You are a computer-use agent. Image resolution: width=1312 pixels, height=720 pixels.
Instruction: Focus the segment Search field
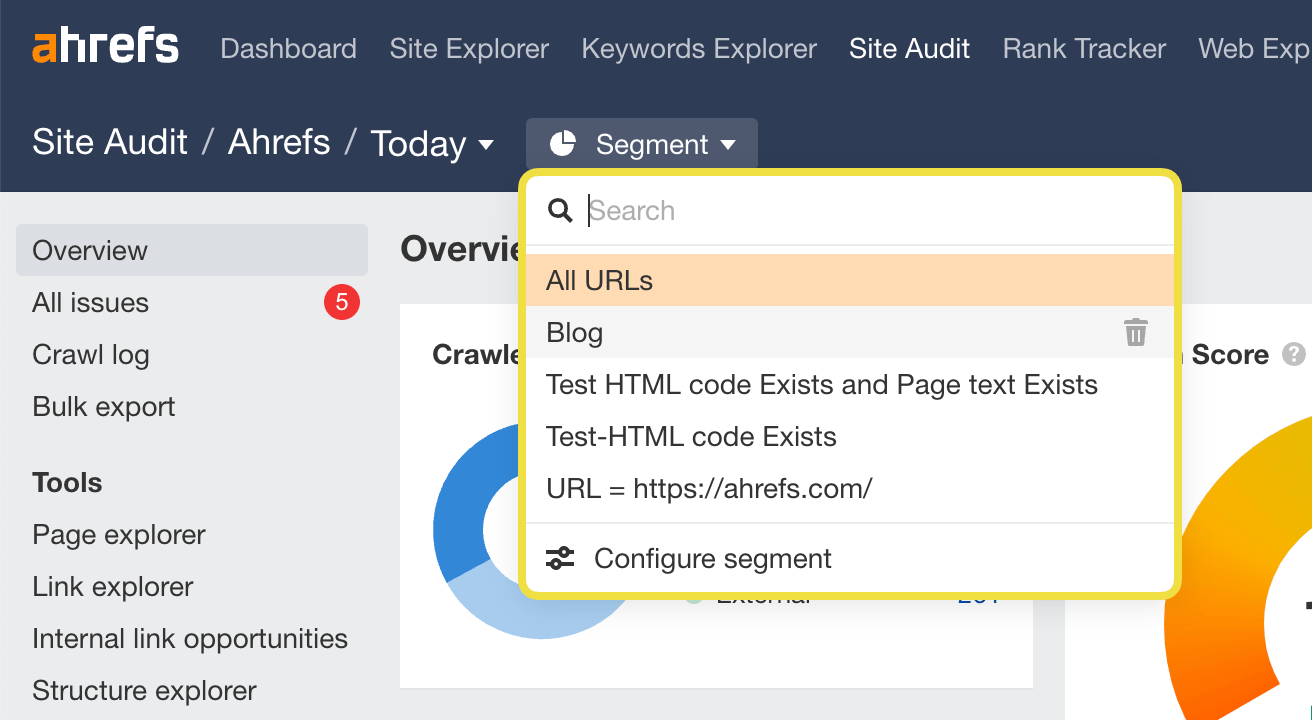(849, 210)
